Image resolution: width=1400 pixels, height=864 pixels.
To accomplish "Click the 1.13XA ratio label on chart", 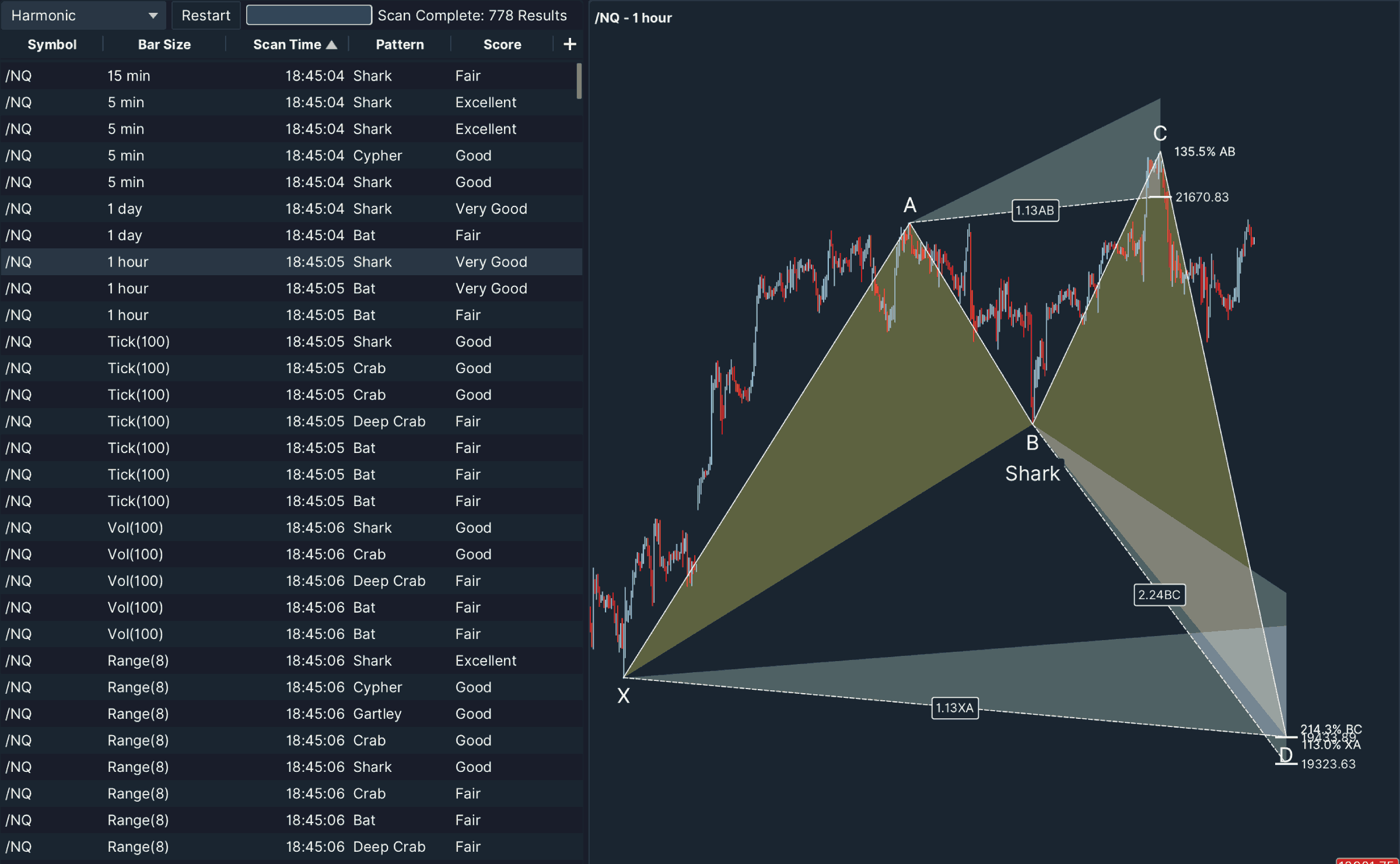I will 954,708.
